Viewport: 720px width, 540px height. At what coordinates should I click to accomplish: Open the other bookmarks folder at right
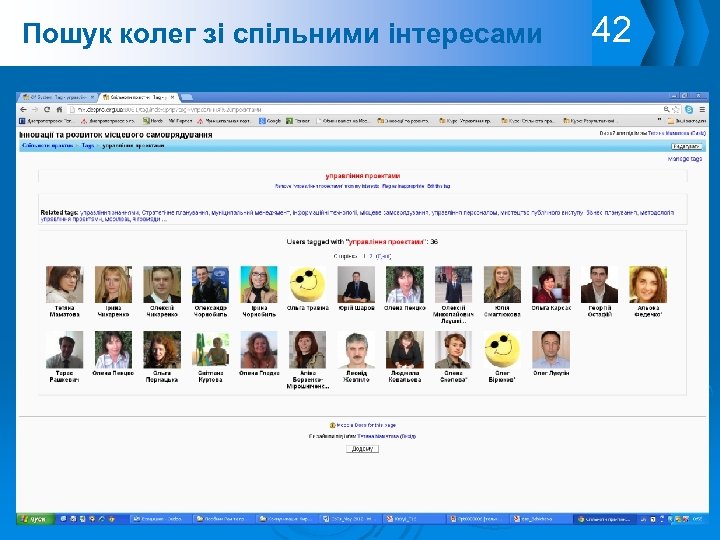click(x=686, y=121)
